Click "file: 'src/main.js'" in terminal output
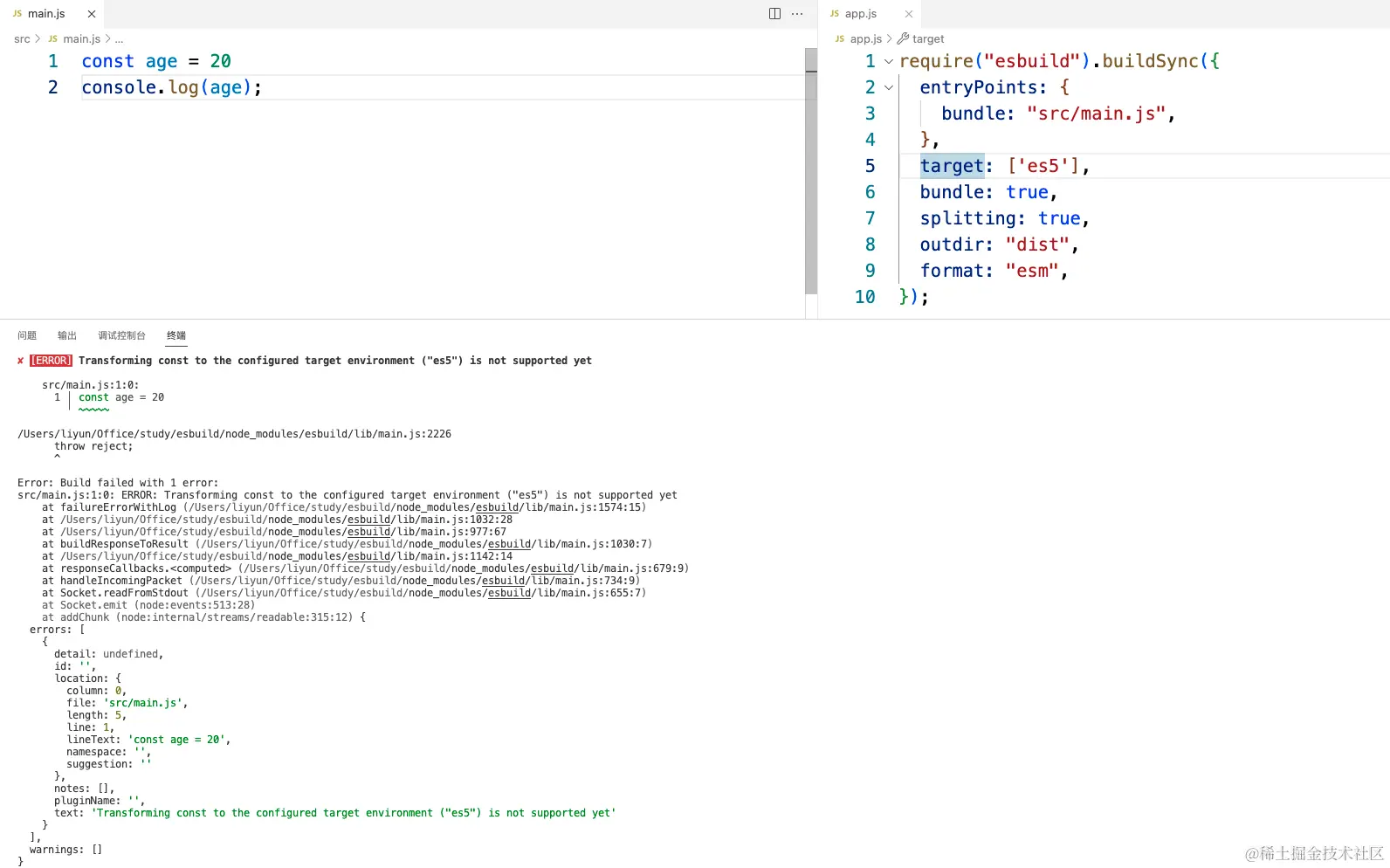Image resolution: width=1390 pixels, height=868 pixels. (x=127, y=703)
